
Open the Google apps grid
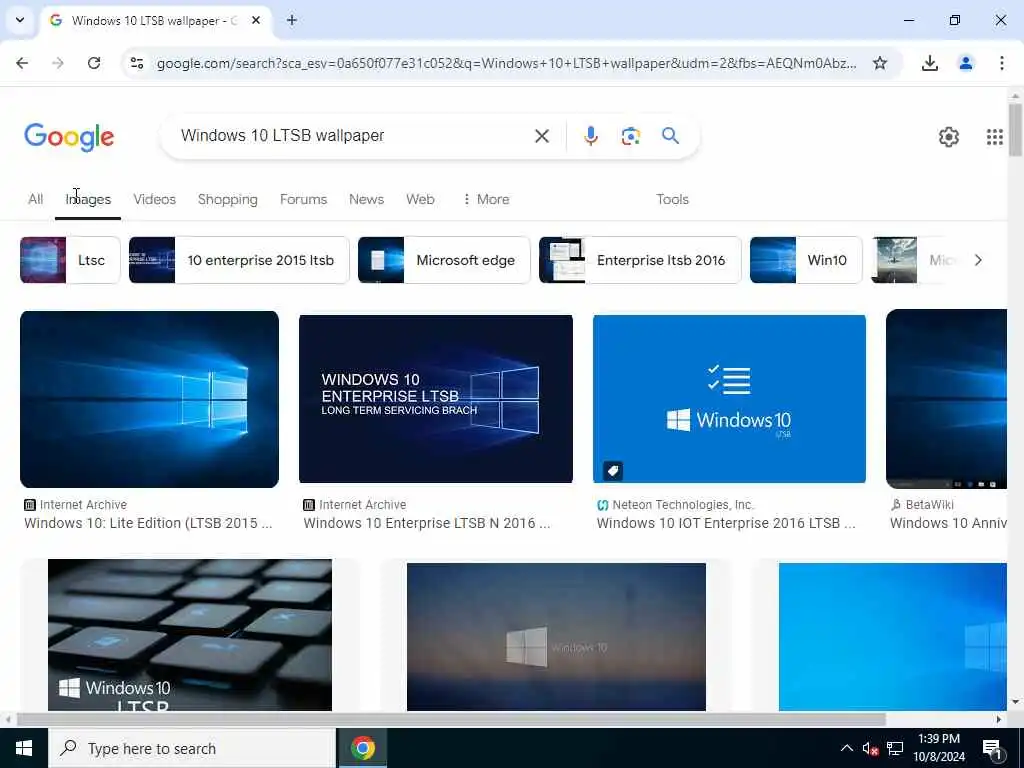994,136
